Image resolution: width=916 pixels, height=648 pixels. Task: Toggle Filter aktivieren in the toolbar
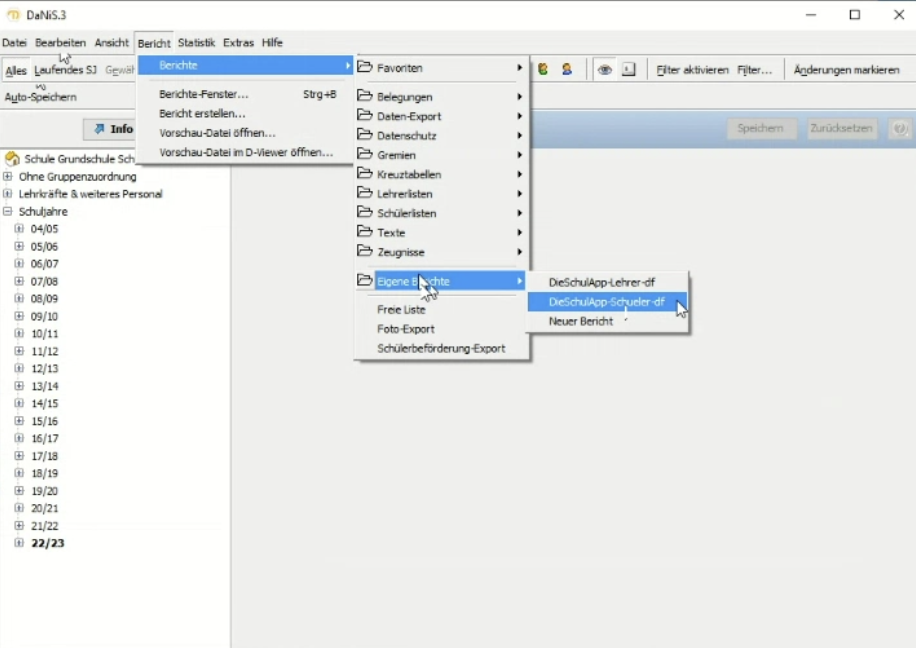click(x=692, y=70)
